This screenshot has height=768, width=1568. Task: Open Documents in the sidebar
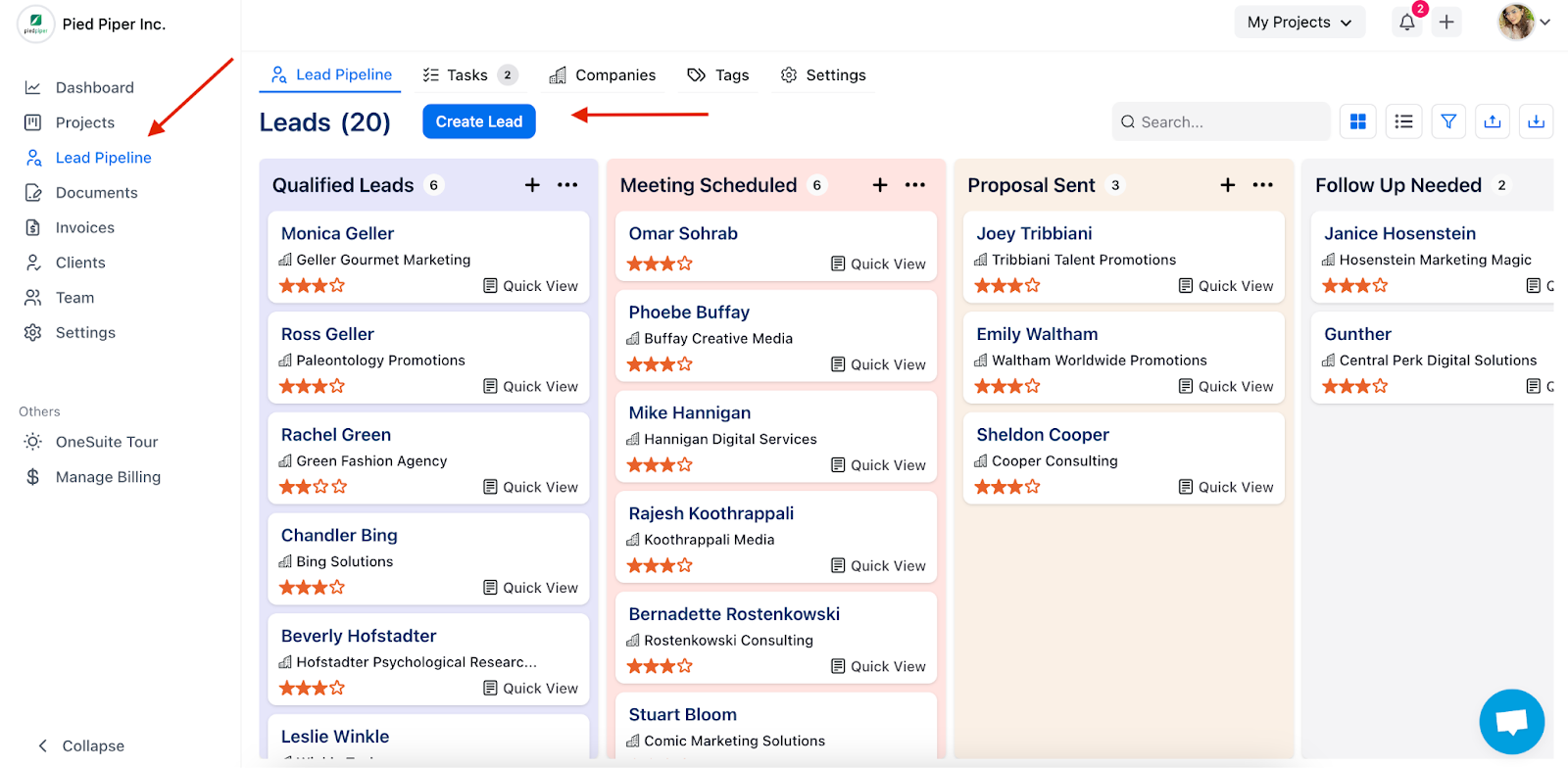point(96,193)
